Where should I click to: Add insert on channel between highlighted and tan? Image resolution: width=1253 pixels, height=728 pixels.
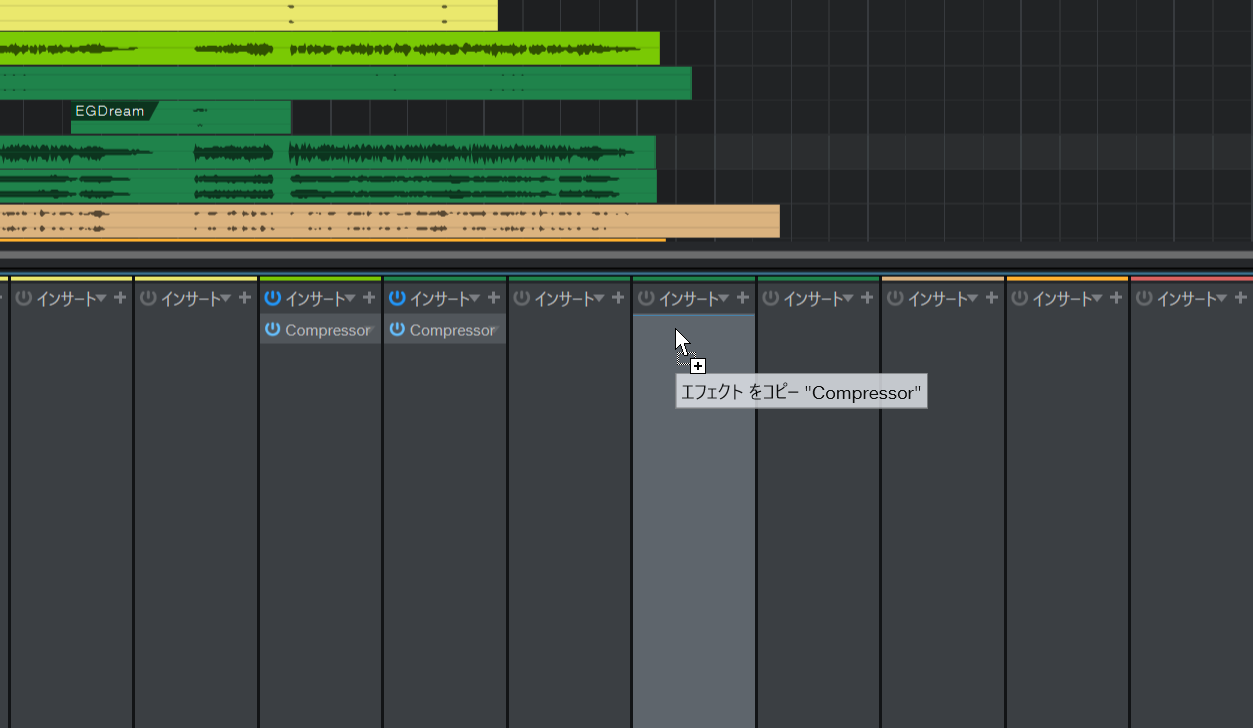867,298
